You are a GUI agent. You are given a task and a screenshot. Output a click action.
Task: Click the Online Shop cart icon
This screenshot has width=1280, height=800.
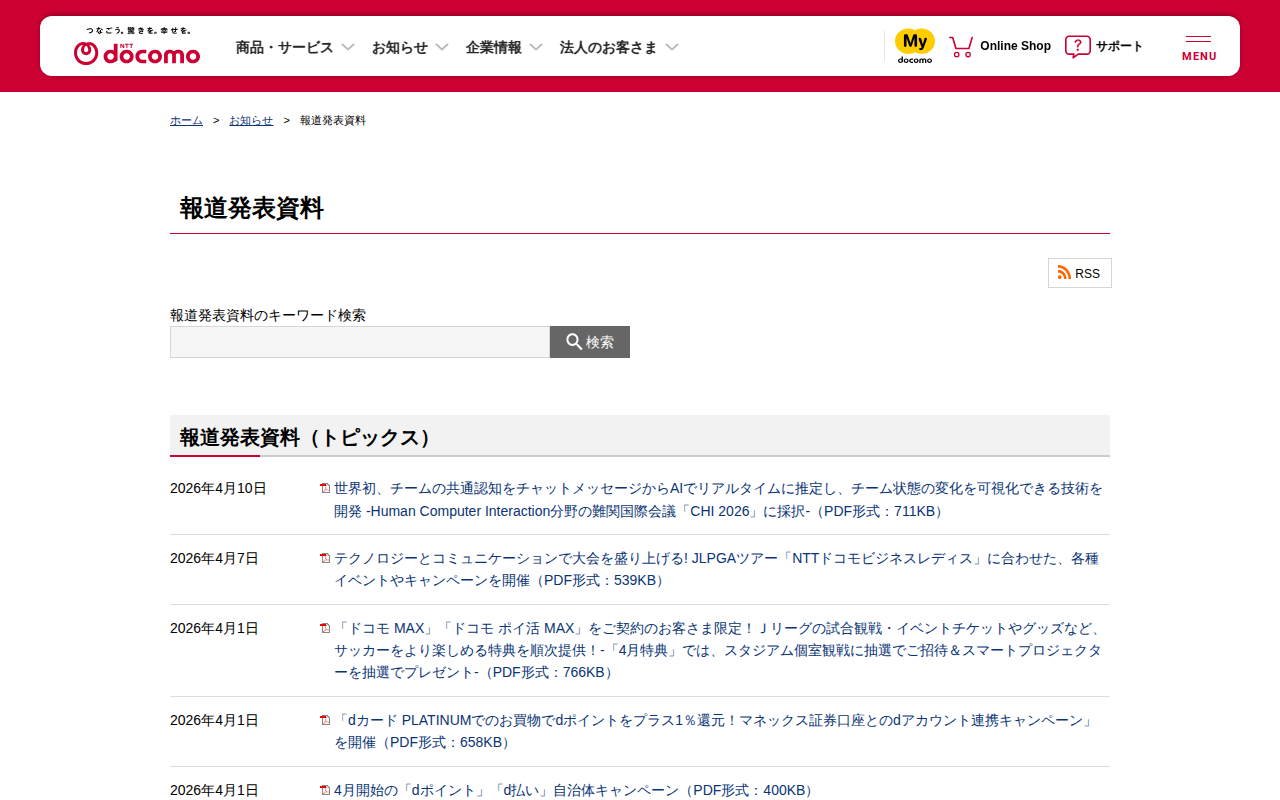pyautogui.click(x=961, y=46)
